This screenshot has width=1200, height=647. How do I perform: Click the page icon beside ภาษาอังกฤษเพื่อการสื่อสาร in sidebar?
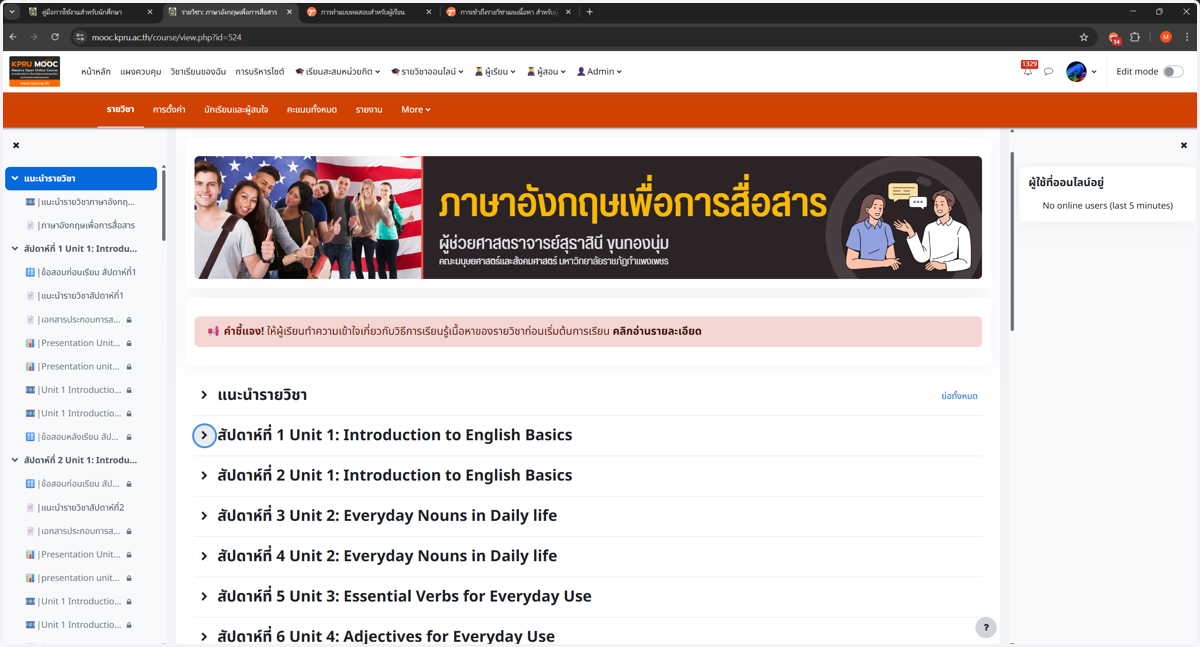click(30, 225)
